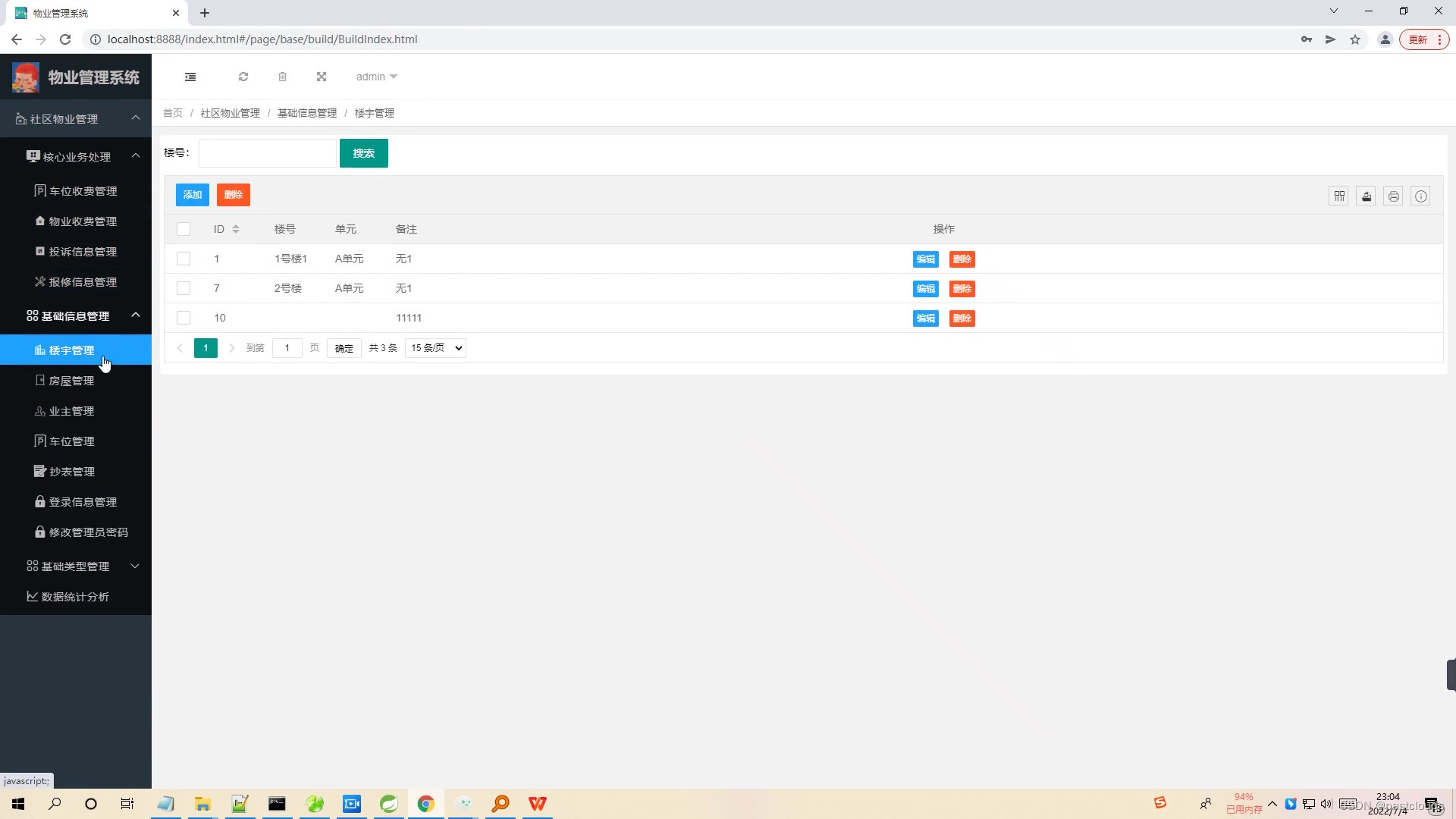Screen dimensions: 1456x819
Task: Click the 添加 button
Action: [x=192, y=195]
